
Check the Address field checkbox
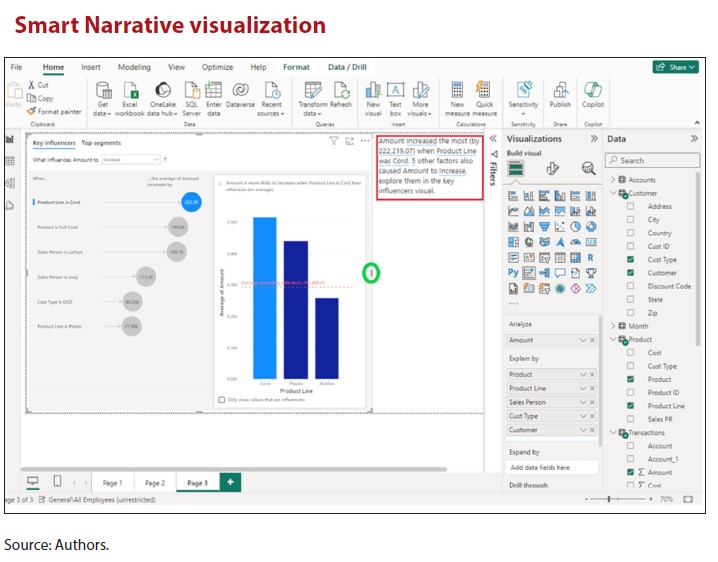point(630,206)
